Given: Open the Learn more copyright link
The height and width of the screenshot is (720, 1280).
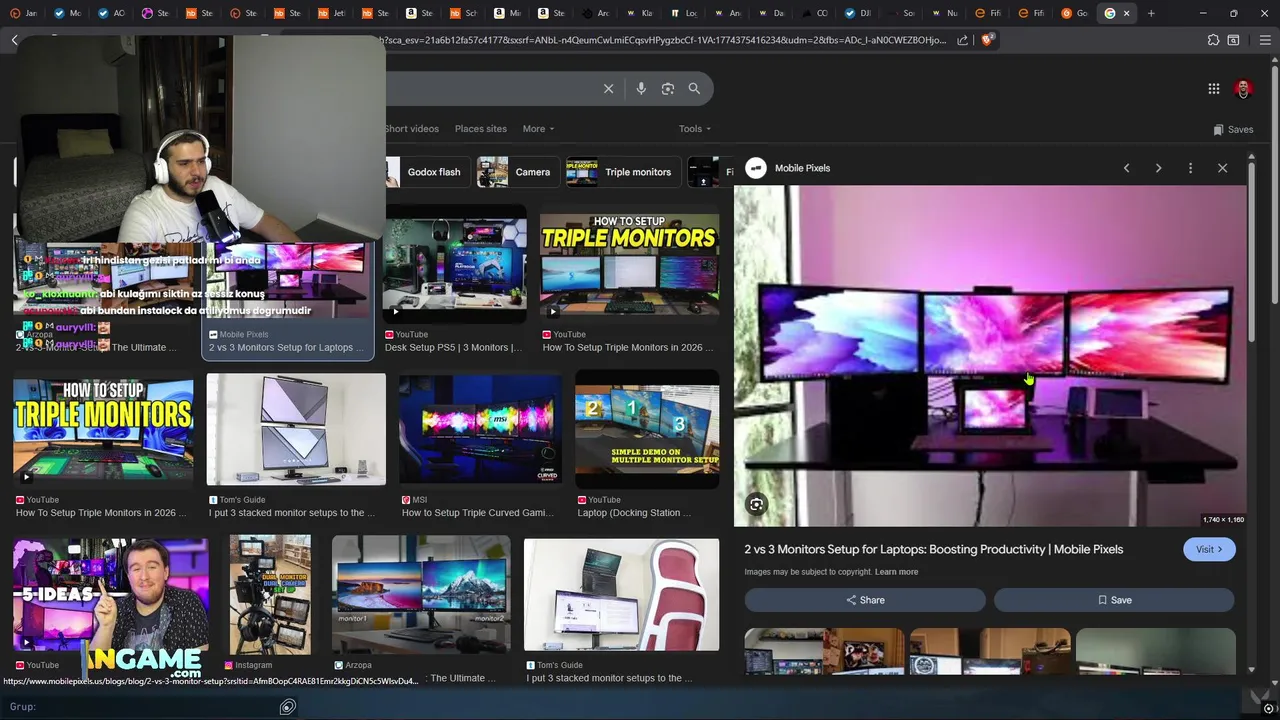Looking at the screenshot, I should pos(896,572).
